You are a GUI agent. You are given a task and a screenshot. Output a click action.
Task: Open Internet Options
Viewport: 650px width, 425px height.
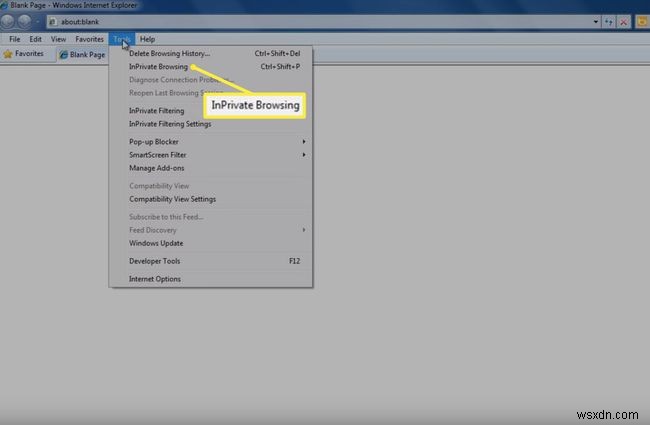[x=211, y=279]
